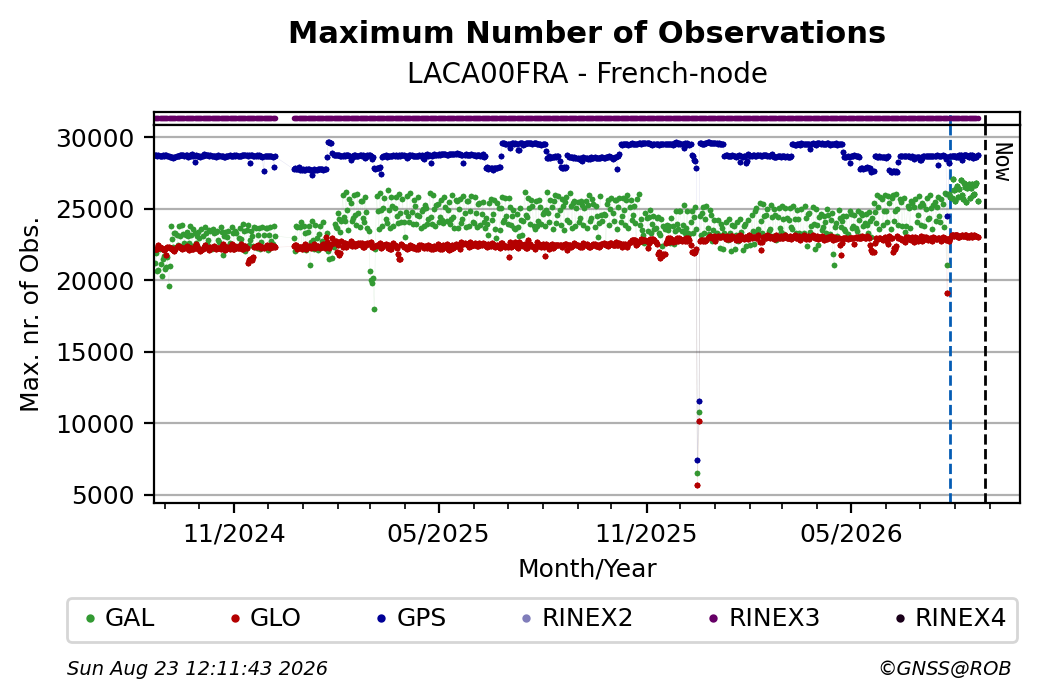Screen dimensions: 1040x699
Task: Click the RINEX4 legend entry
Action: point(951,618)
